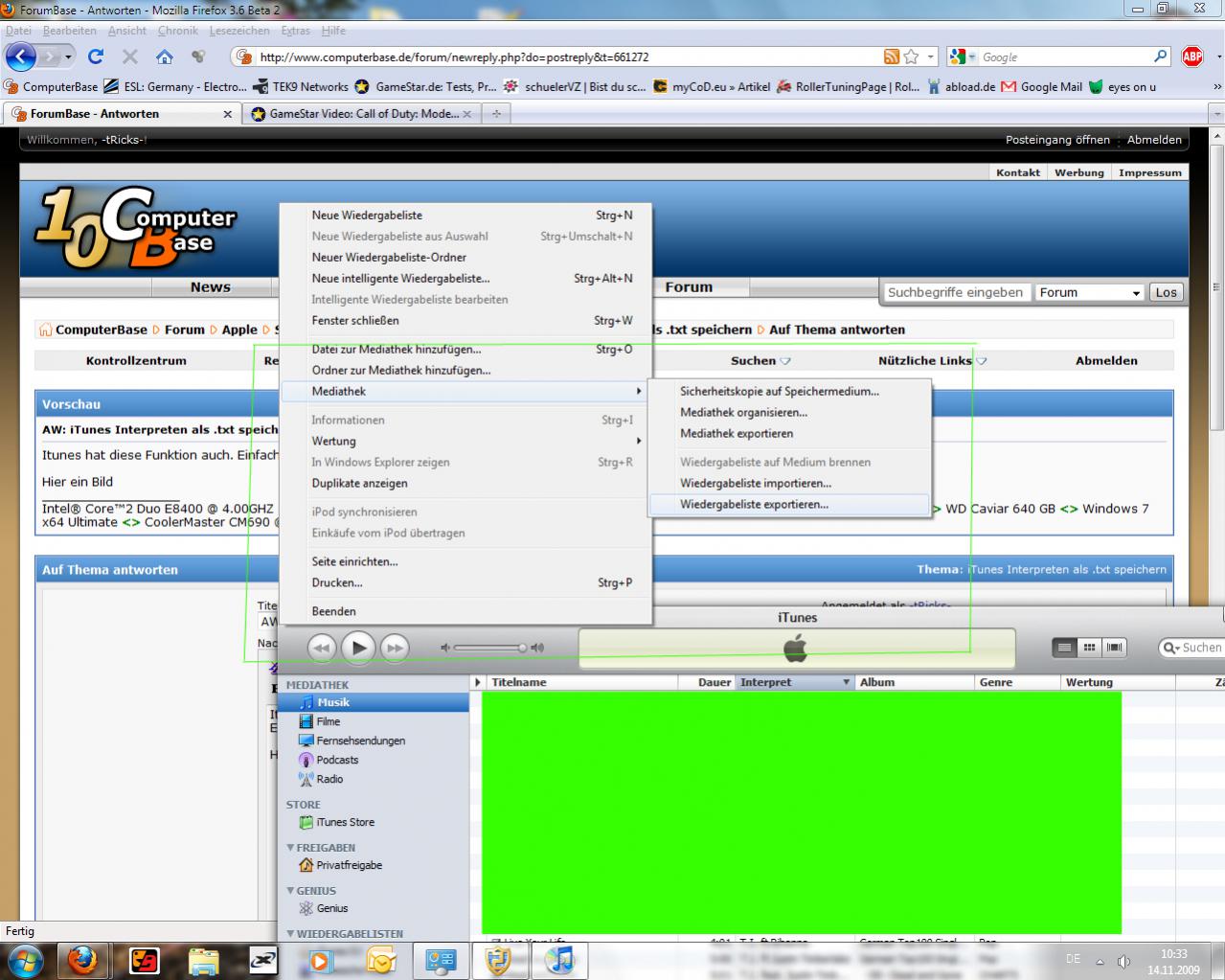Choose Mediathek exportieren submenu entry

pos(789,434)
